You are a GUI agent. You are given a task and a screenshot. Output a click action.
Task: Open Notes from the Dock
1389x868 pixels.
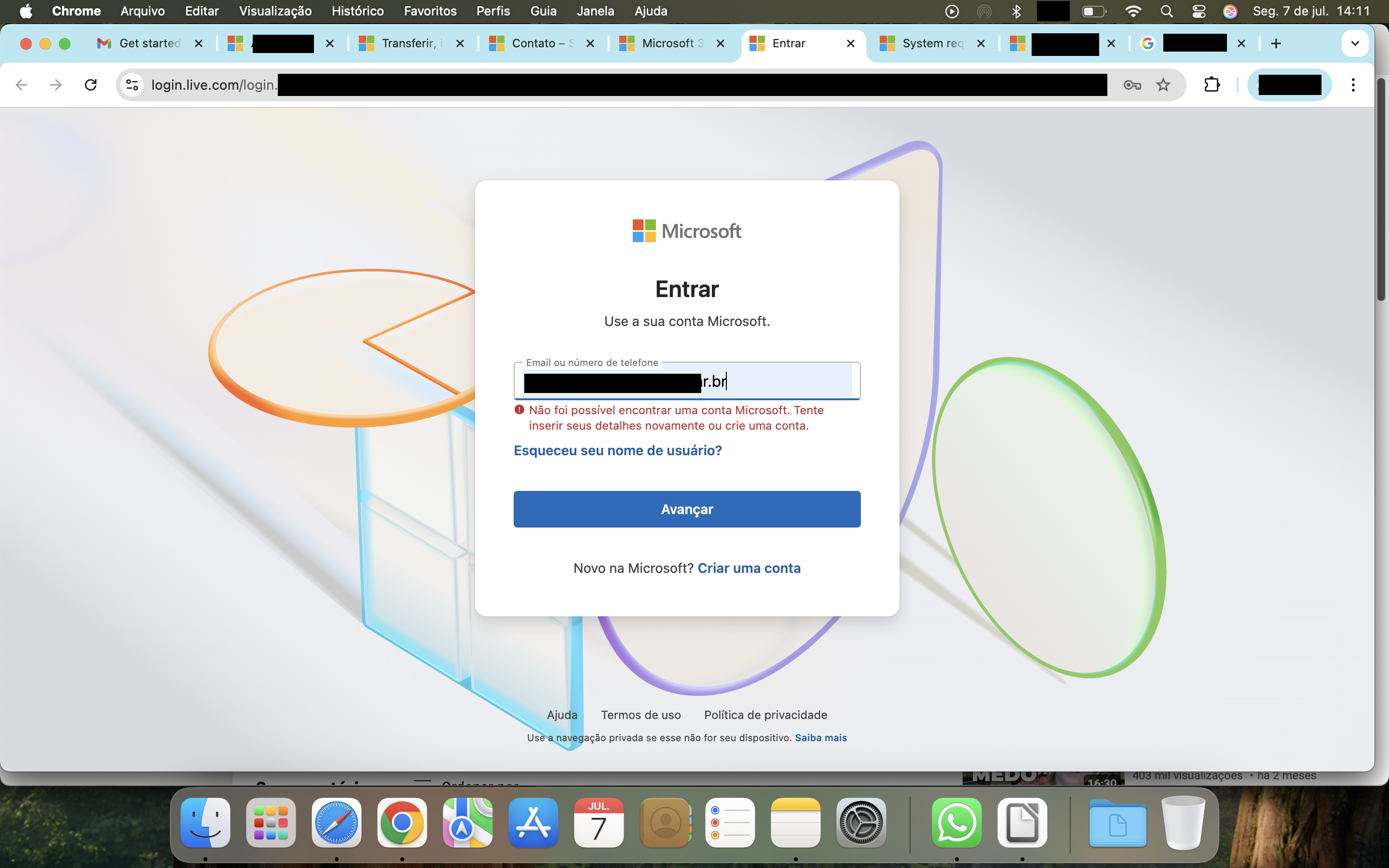pos(795,823)
